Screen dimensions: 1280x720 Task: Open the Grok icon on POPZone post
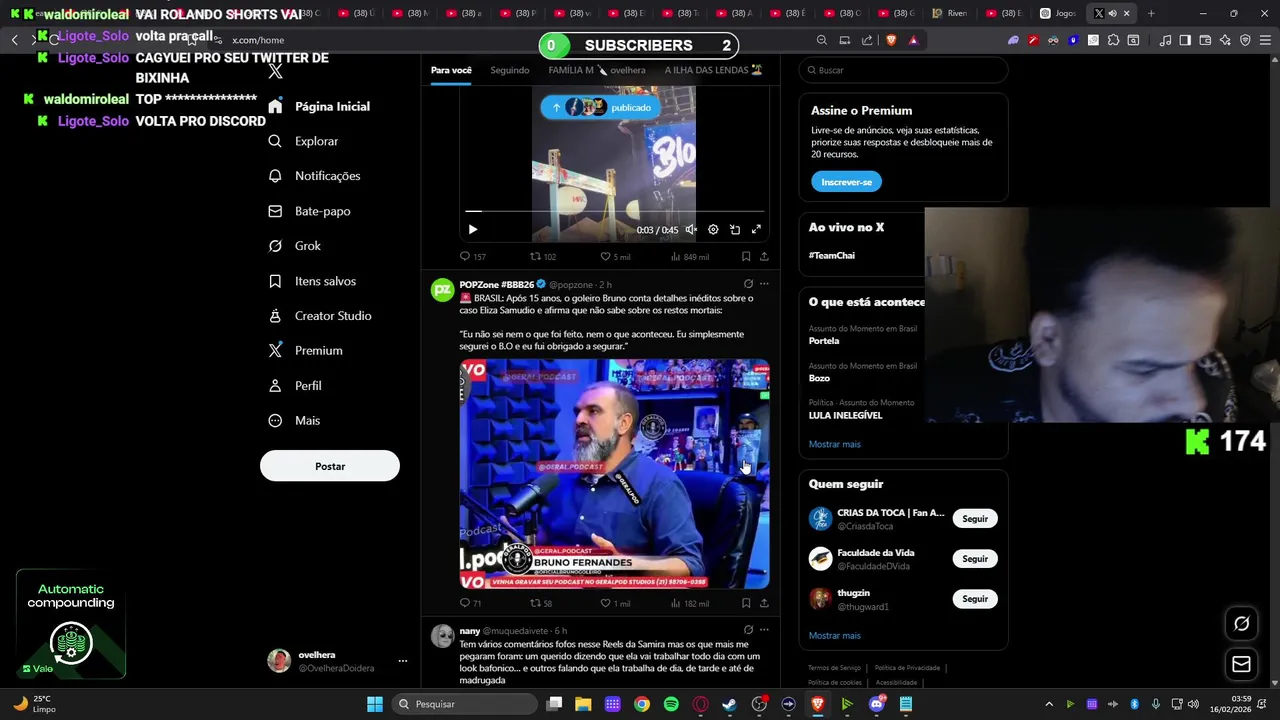748,284
